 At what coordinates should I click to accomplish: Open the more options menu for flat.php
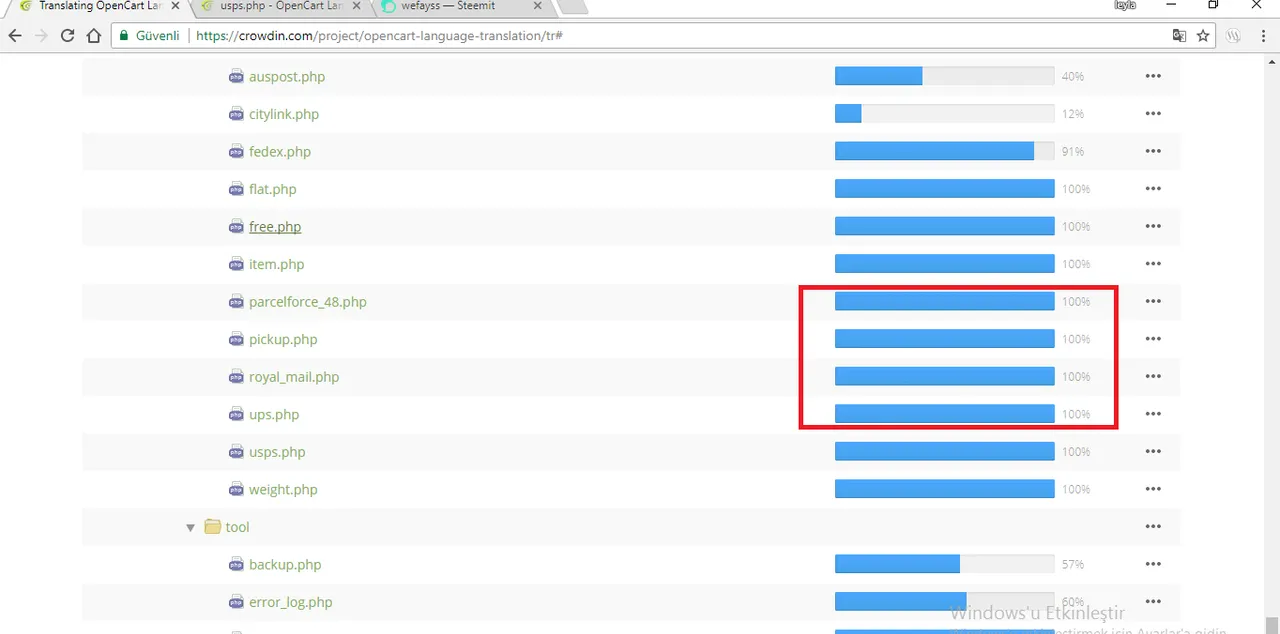[1153, 189]
